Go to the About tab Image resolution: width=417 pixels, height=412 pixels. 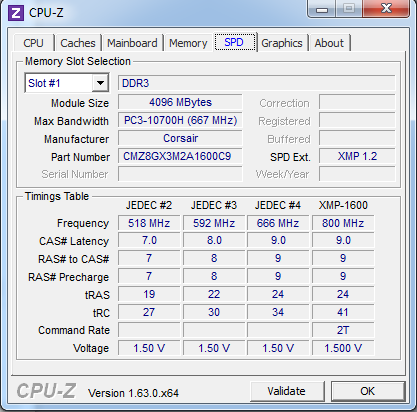click(329, 43)
